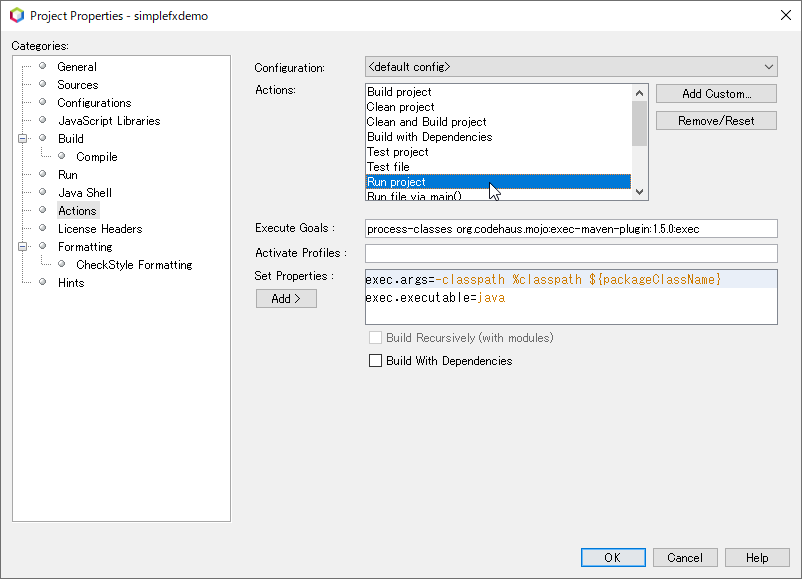Cancel the Project Properties dialog

click(x=685, y=558)
